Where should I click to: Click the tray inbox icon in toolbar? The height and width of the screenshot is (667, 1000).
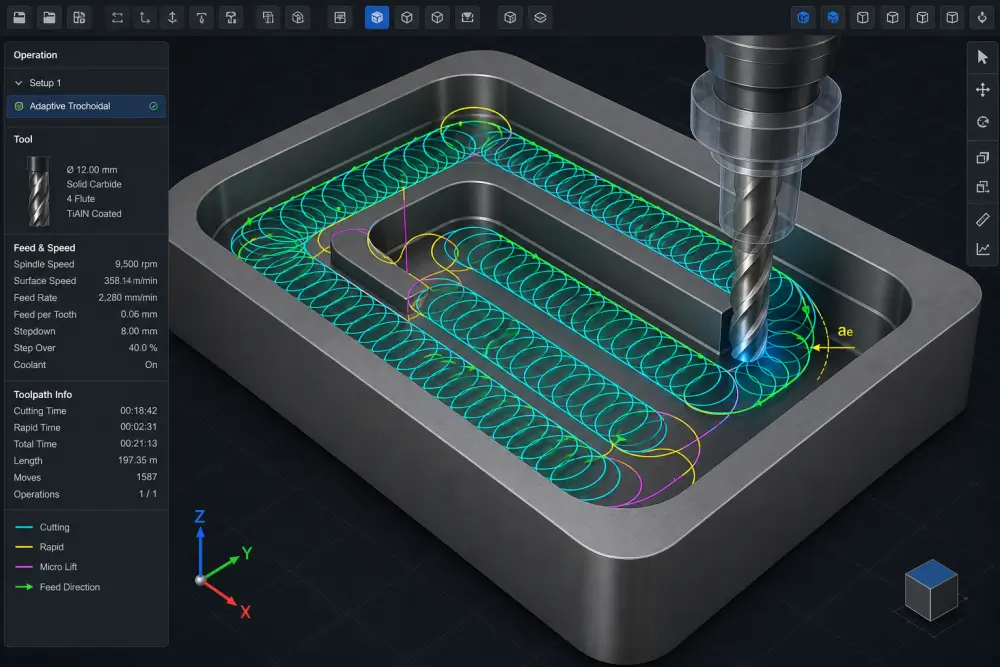467,18
